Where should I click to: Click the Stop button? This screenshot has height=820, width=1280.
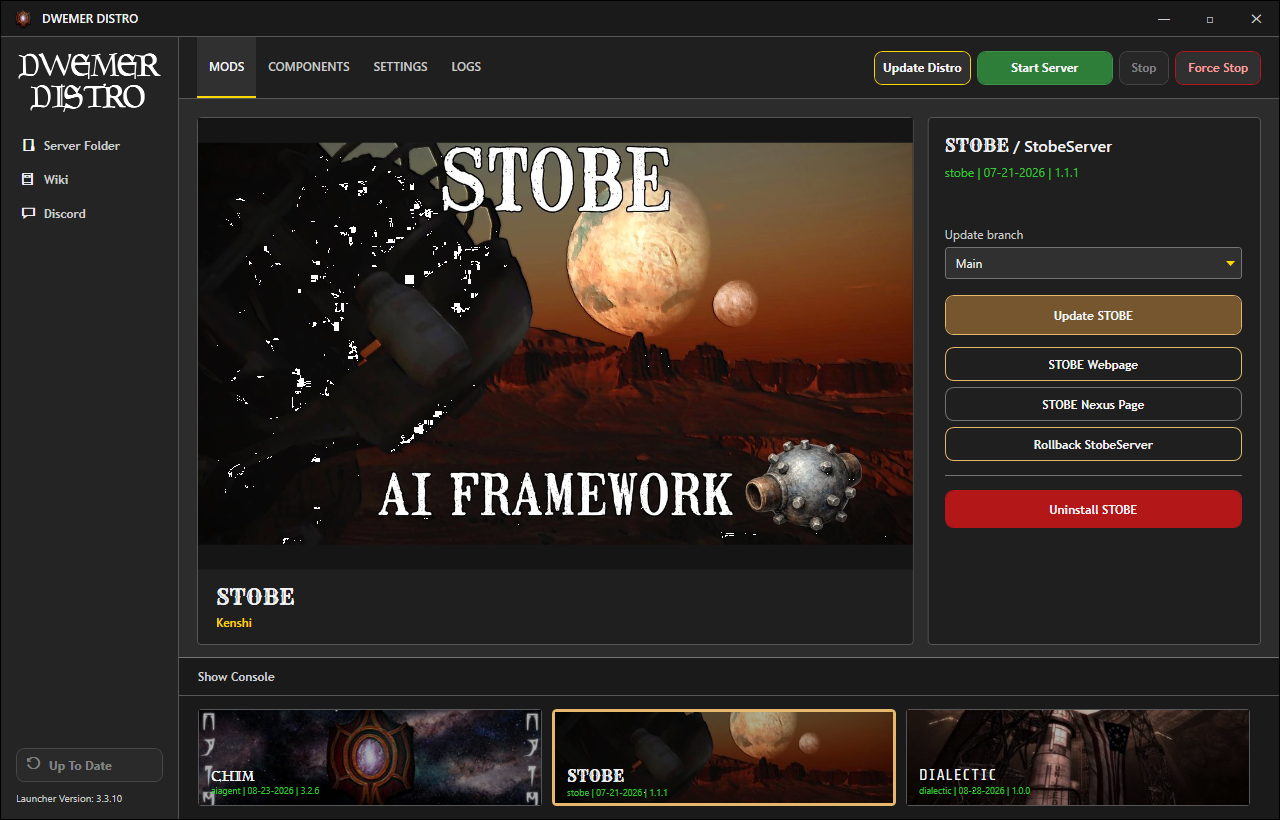click(x=1144, y=68)
